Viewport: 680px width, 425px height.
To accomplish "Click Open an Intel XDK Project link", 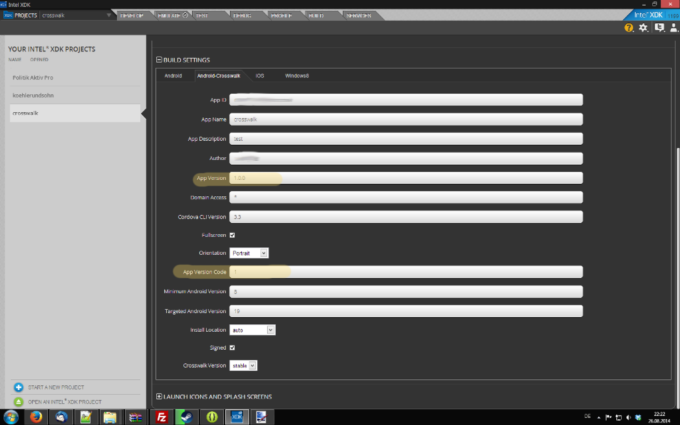I will (65, 402).
